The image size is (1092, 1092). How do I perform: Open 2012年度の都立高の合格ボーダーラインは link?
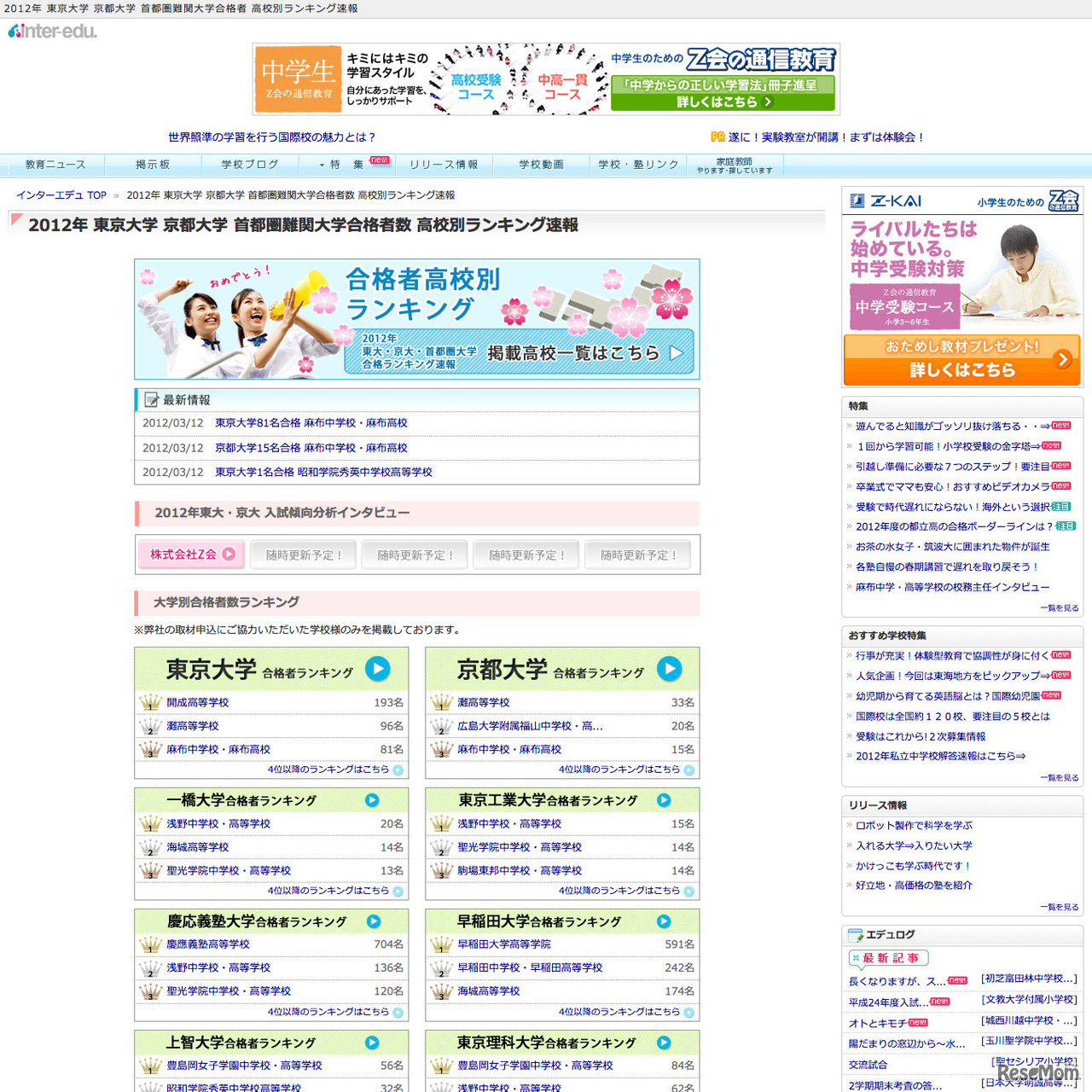[955, 526]
